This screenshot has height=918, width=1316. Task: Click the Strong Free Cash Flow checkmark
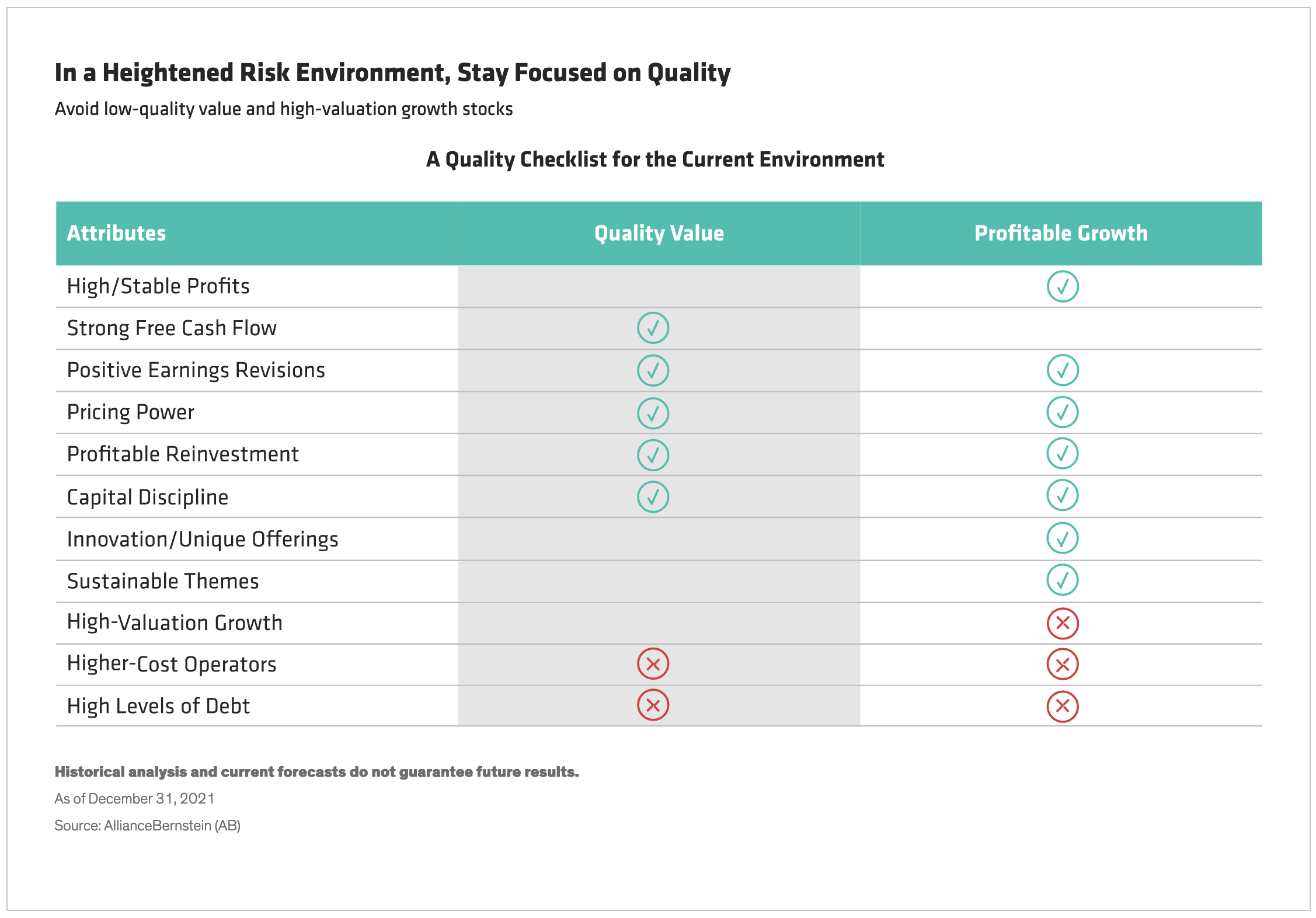point(653,328)
